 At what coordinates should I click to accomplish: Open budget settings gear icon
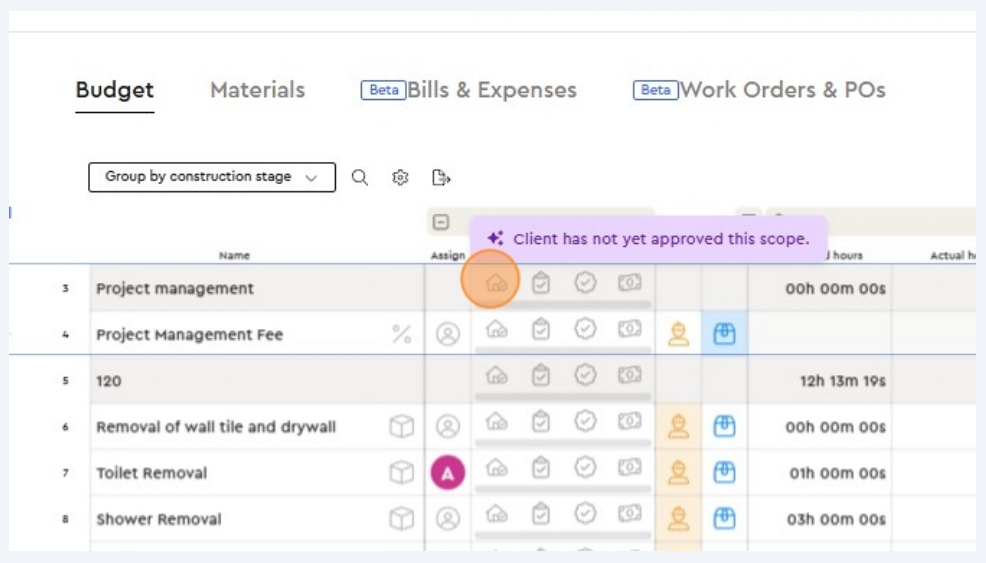pos(400,177)
